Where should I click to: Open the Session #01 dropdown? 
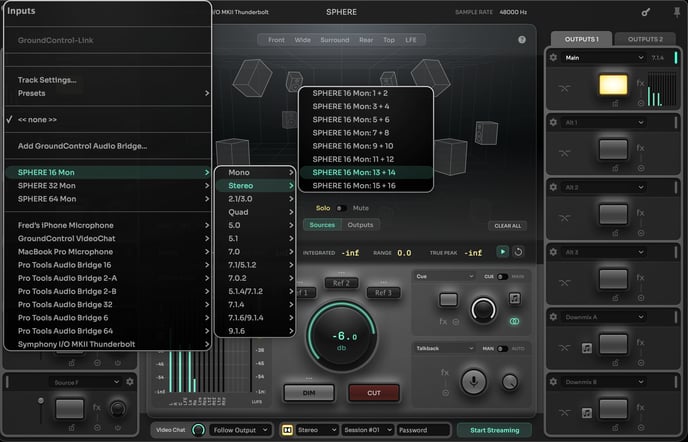click(x=366, y=430)
